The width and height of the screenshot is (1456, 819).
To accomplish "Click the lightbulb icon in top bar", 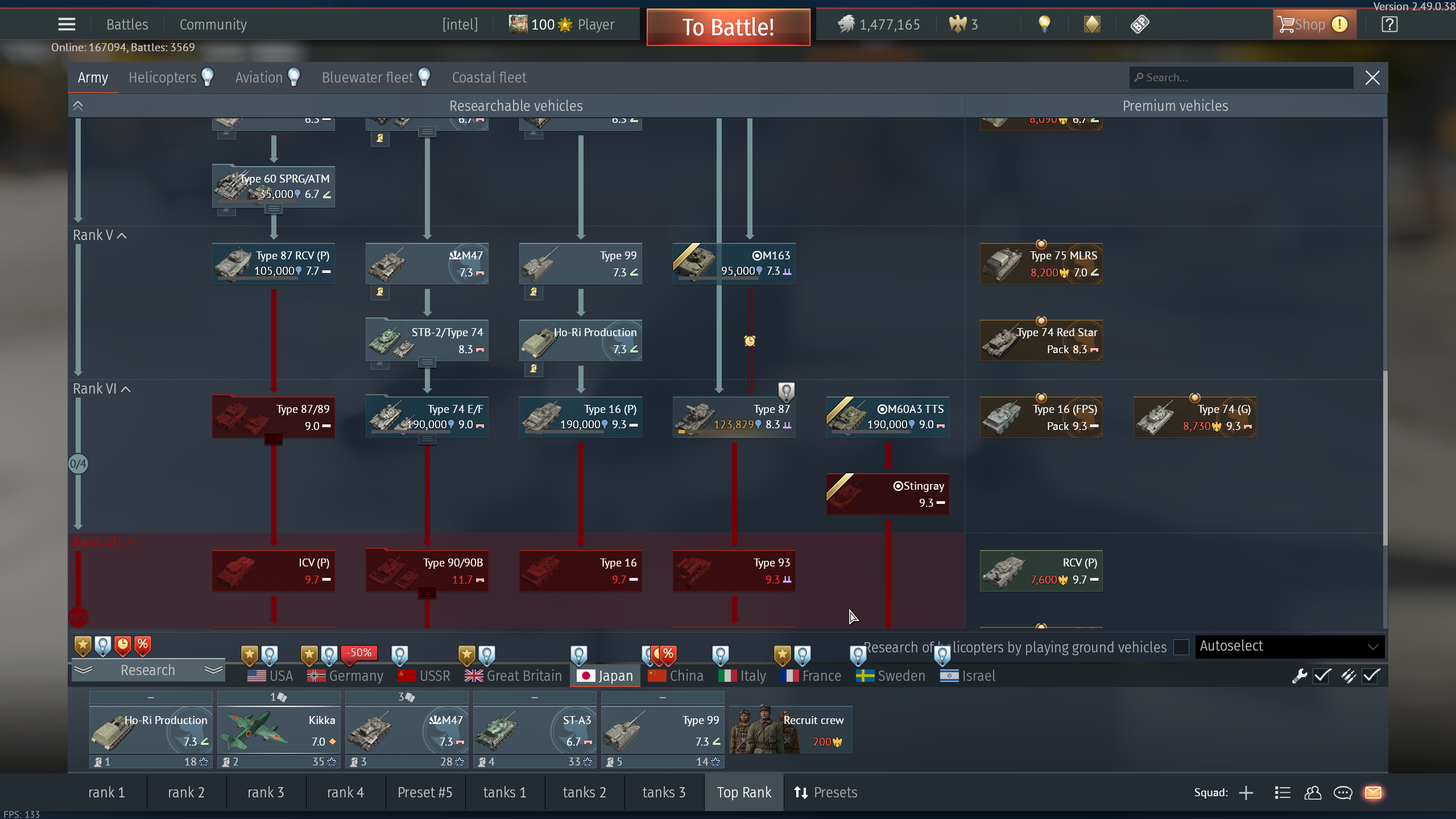I will (1044, 24).
